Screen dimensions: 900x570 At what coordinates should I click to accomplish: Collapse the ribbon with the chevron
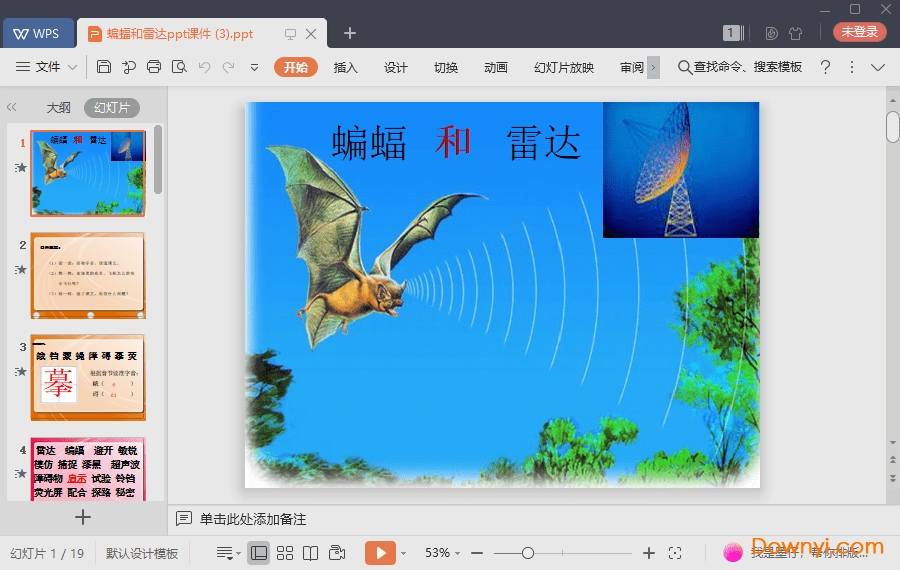click(x=878, y=67)
